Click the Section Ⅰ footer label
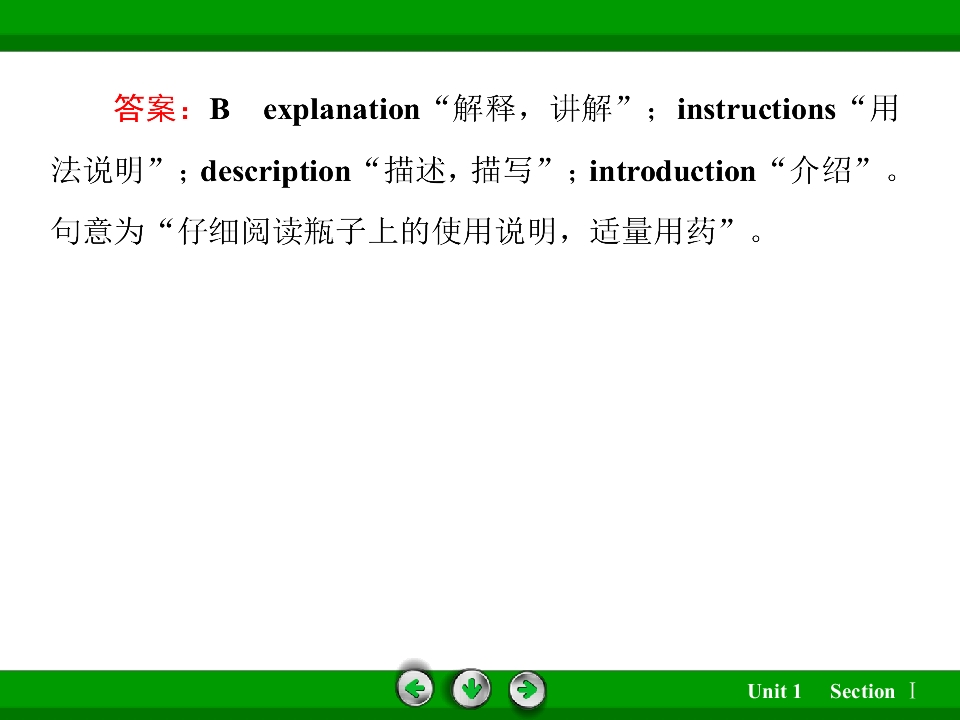Screen dimensions: 960x720 [x=872, y=691]
